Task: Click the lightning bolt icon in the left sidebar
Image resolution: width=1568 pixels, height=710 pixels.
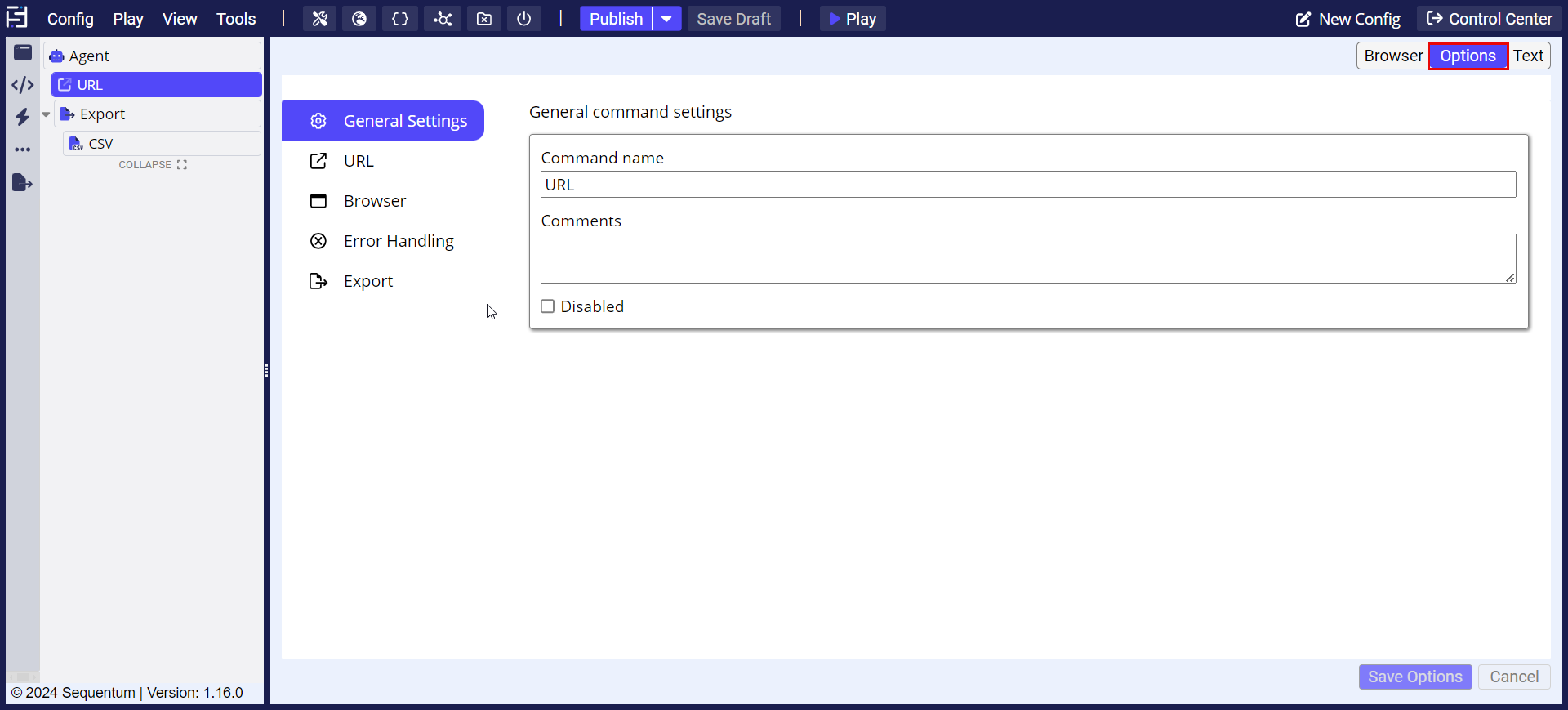Action: (23, 117)
